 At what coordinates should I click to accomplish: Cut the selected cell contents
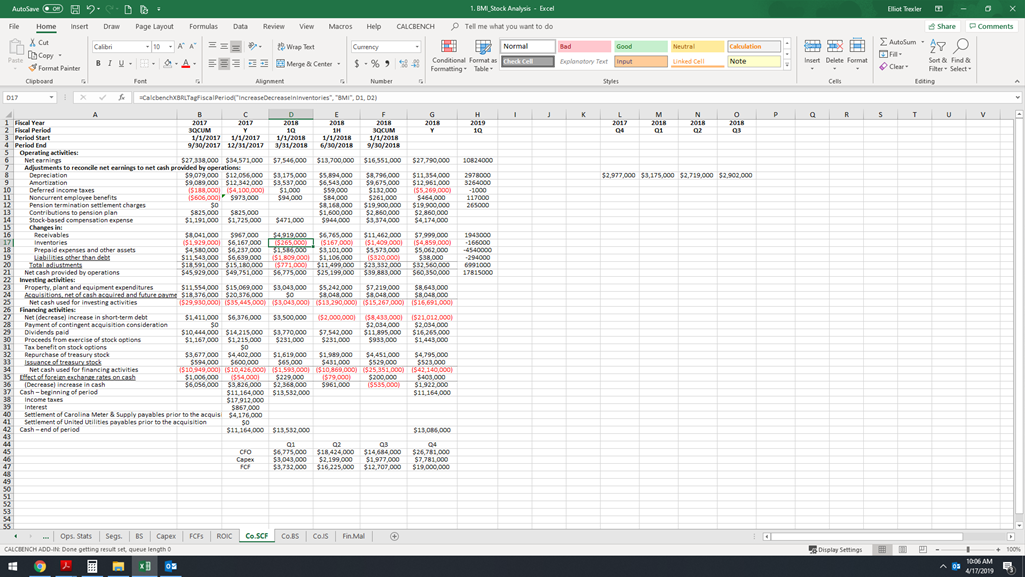(x=39, y=42)
